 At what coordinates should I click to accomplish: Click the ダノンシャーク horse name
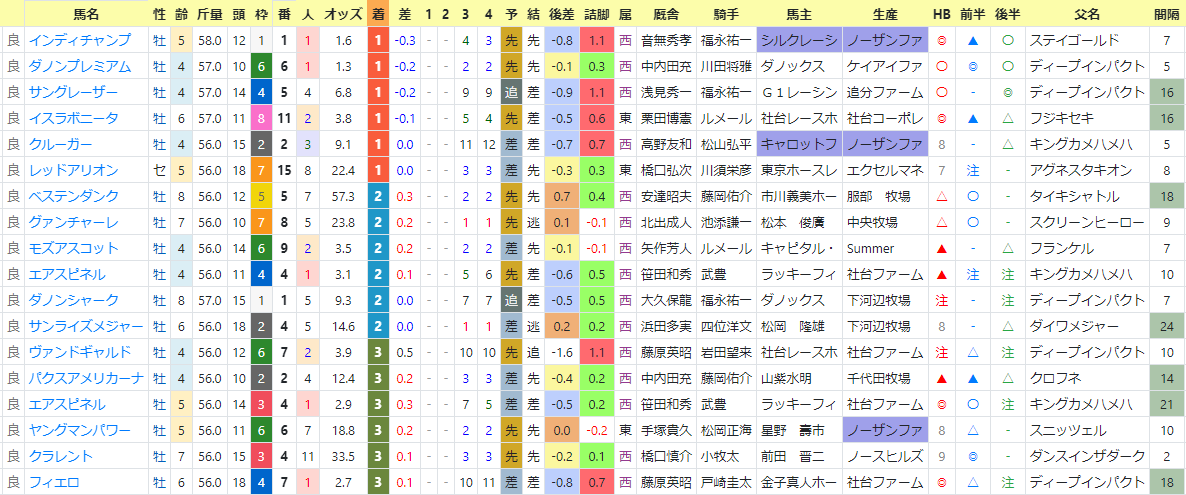73,300
